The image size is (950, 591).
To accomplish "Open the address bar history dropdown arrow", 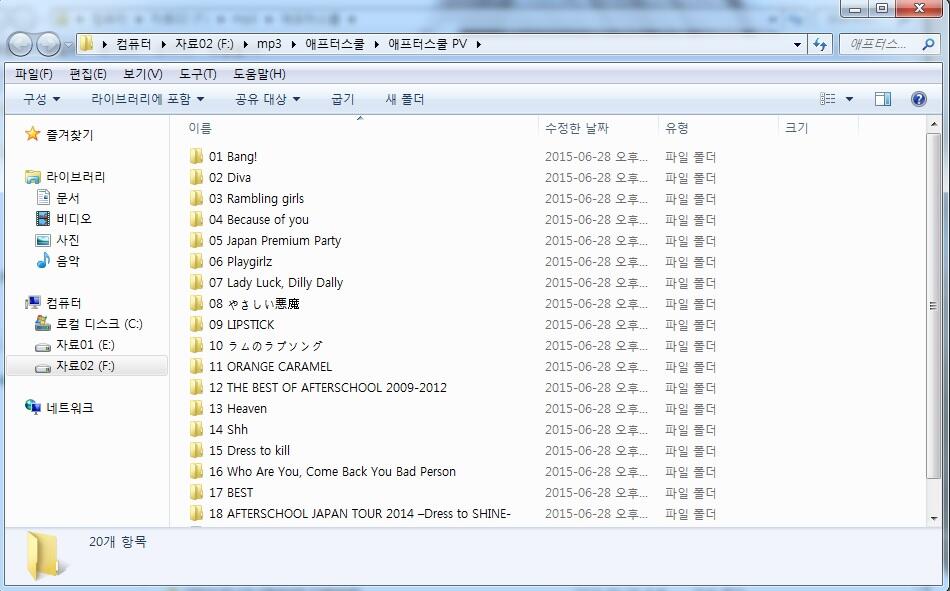I will point(797,44).
